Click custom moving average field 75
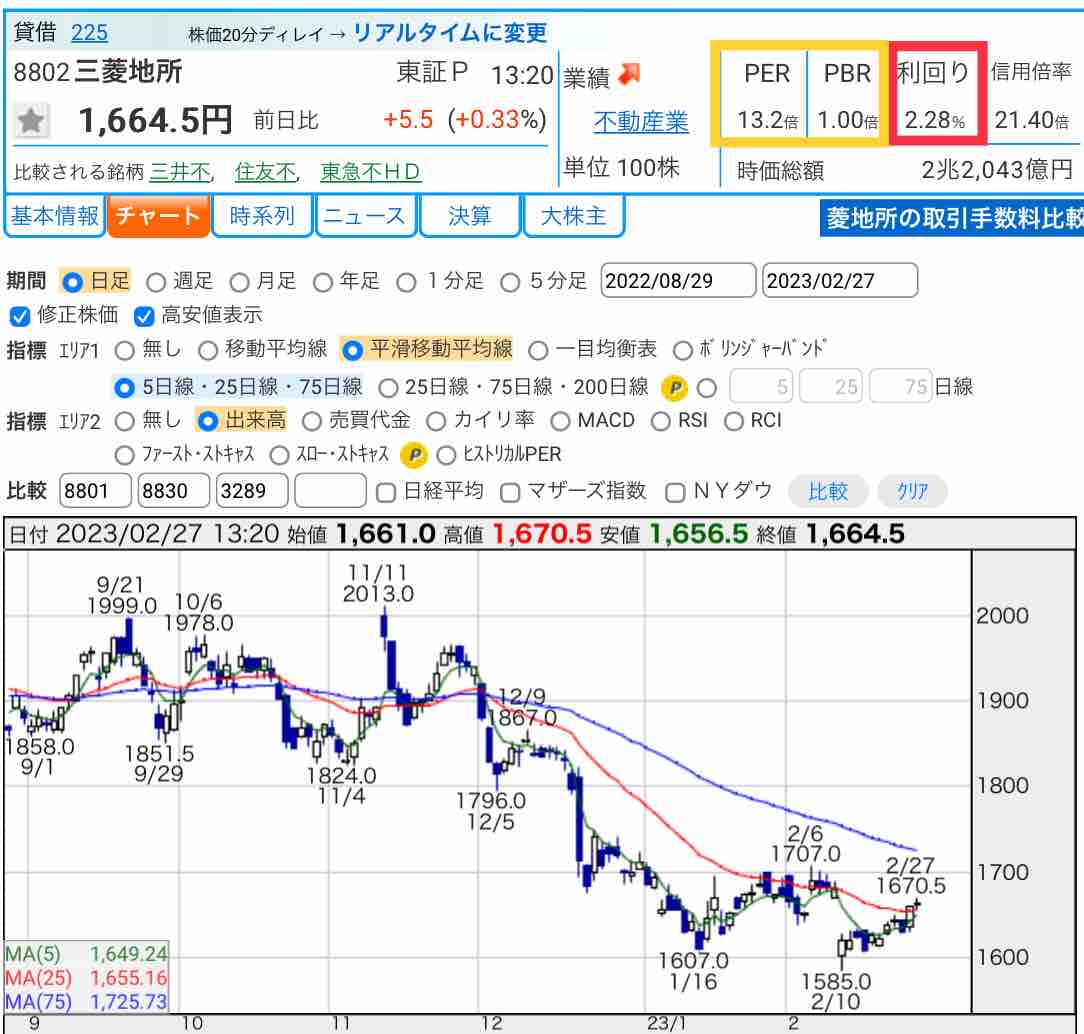 click(900, 386)
